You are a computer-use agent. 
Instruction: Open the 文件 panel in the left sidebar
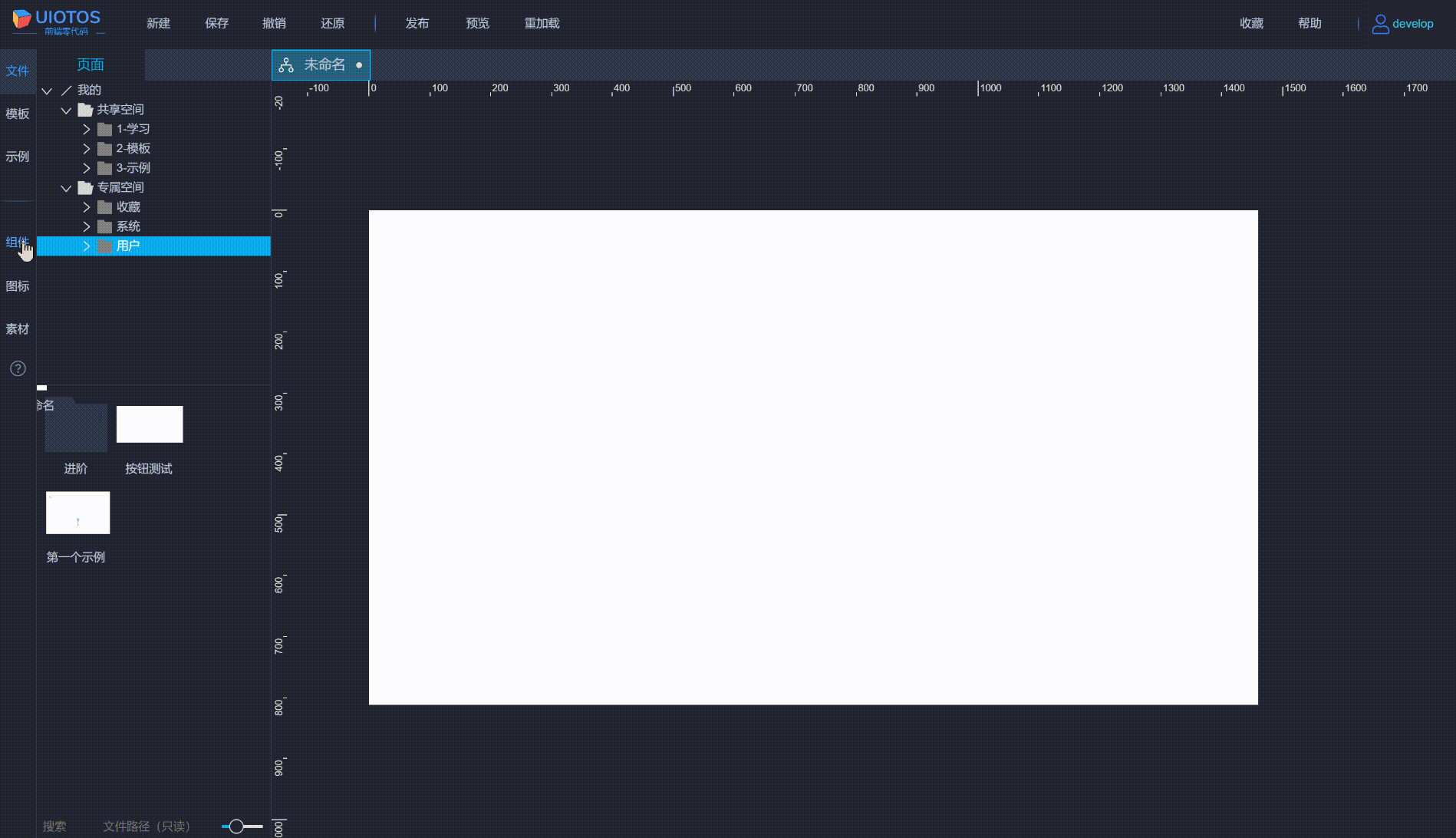[18, 70]
